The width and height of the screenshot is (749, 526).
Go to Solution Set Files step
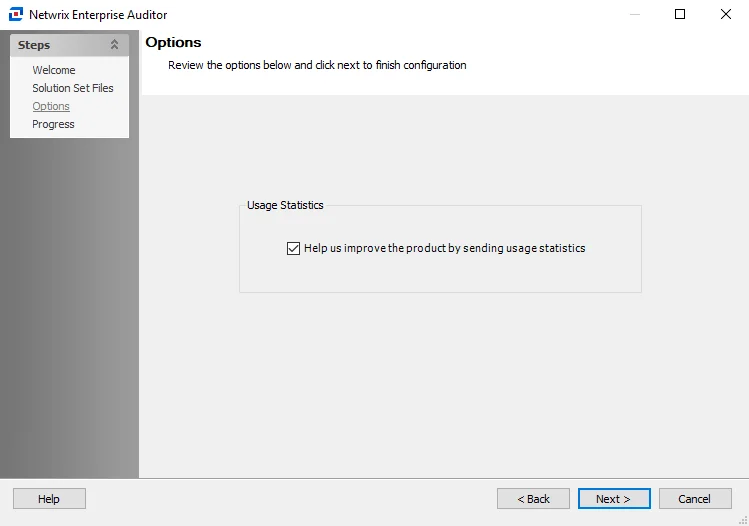click(73, 88)
